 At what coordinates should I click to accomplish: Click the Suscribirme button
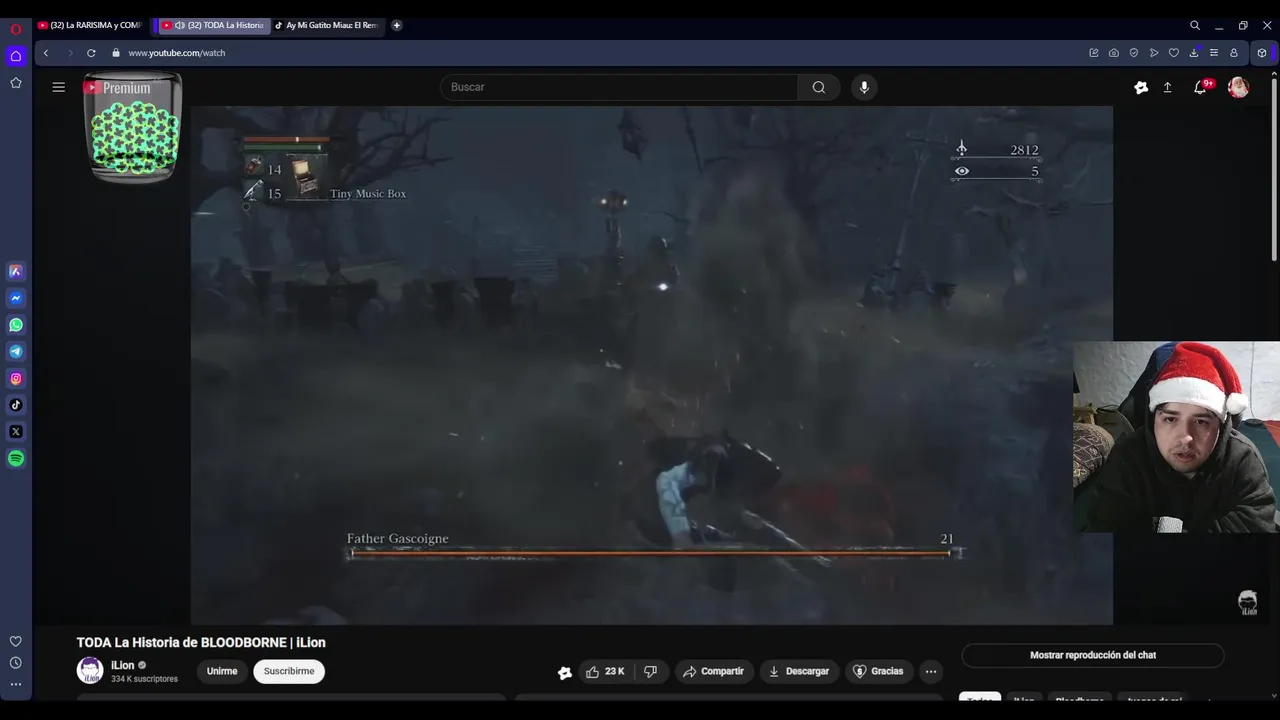click(x=289, y=671)
